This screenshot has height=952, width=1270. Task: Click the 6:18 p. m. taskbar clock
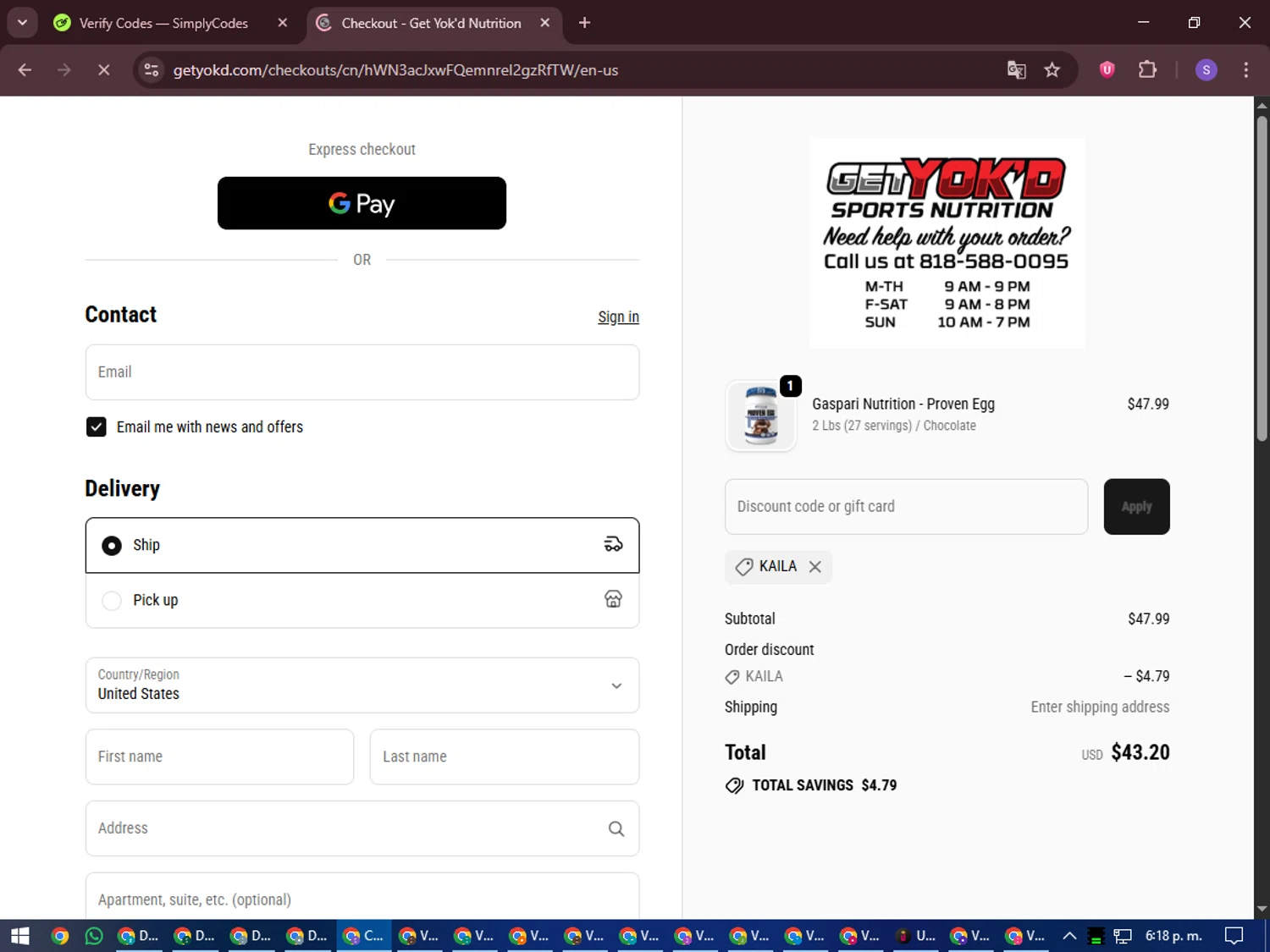1173,936
